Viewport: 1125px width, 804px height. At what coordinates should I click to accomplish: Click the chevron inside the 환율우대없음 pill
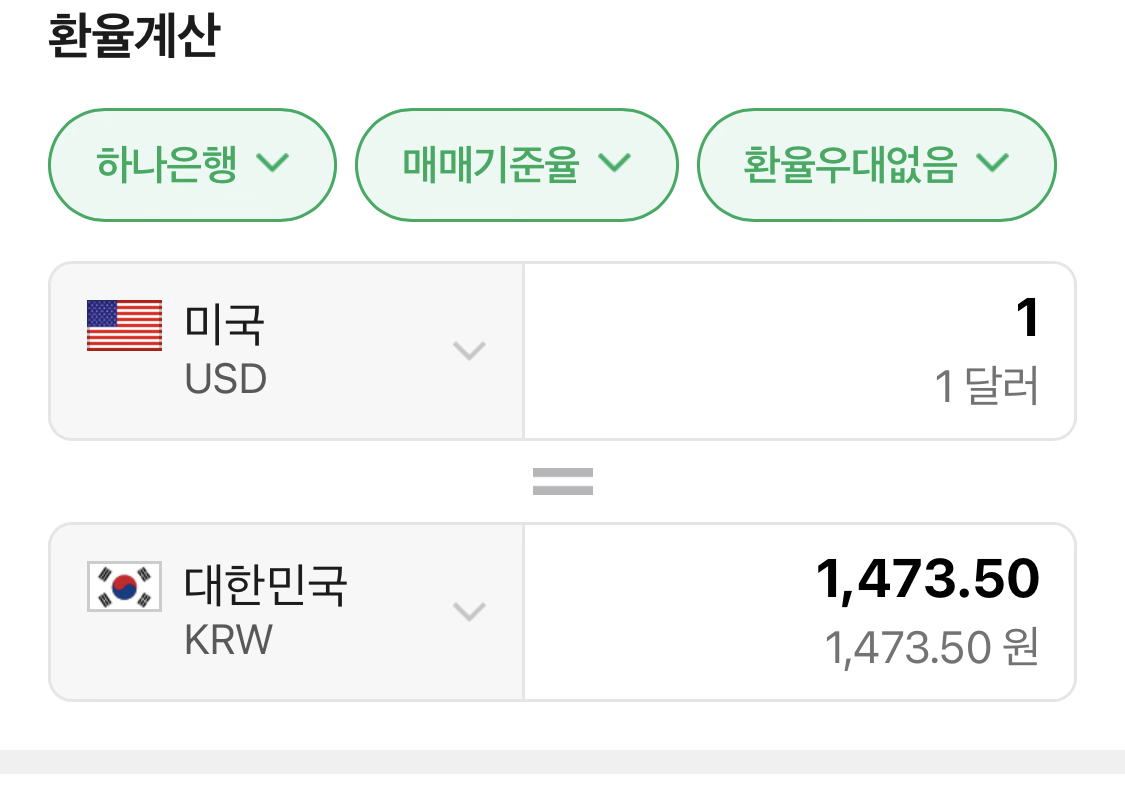pos(993,163)
